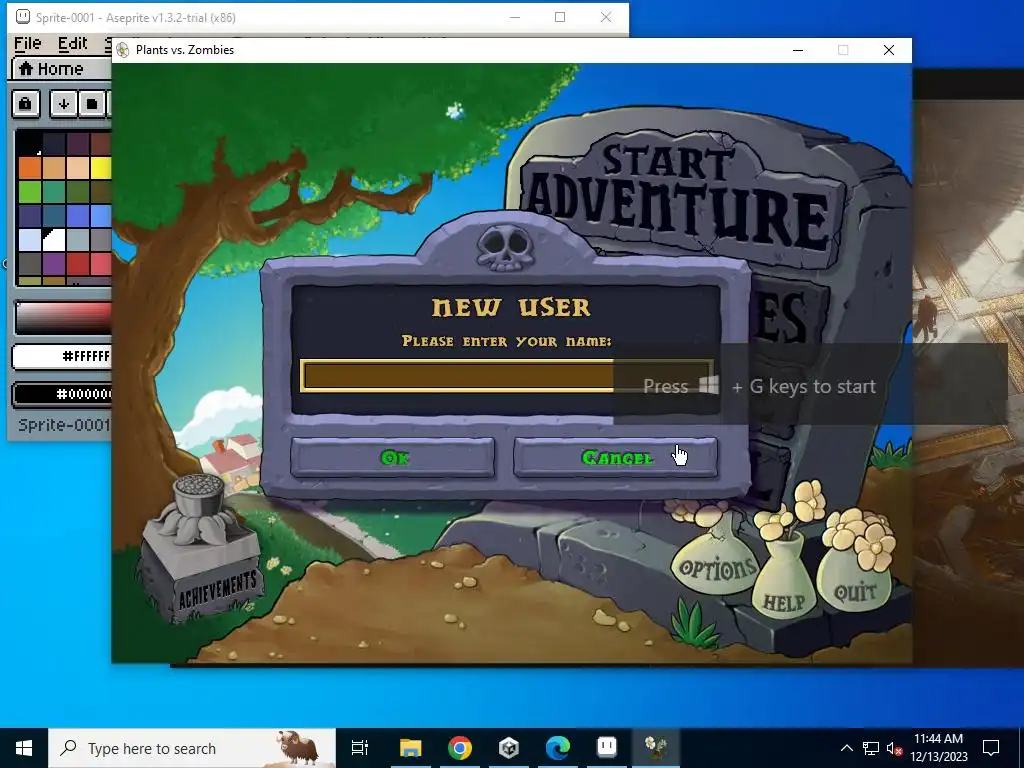The image size is (1024, 768).
Task: Click the black square palette button in Aseprite
Action: 92,104
